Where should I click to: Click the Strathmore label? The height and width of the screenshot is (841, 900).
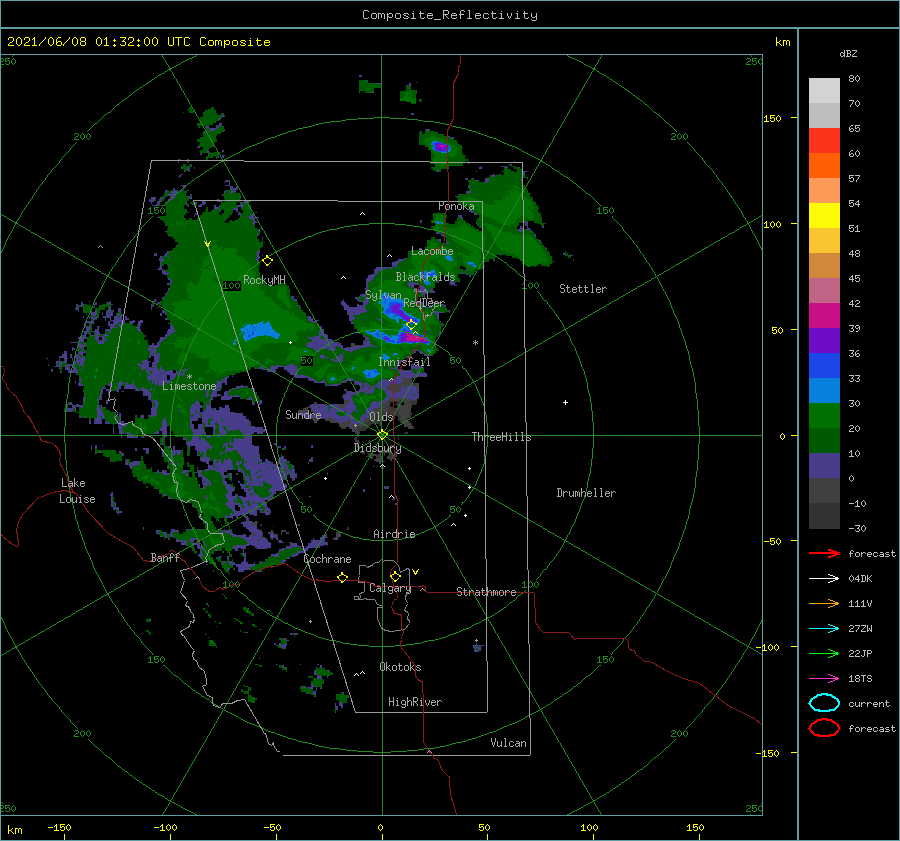(x=486, y=592)
